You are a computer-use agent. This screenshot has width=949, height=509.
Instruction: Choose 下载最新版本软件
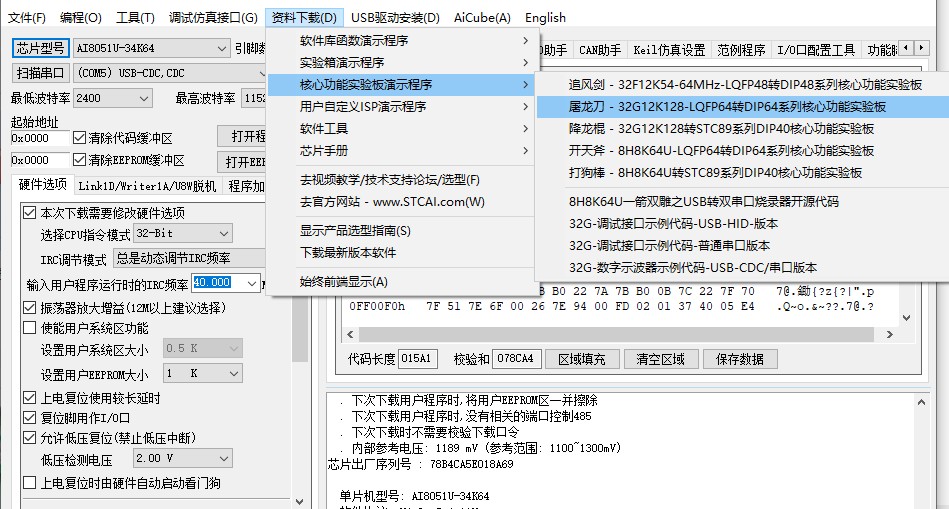(x=401, y=252)
